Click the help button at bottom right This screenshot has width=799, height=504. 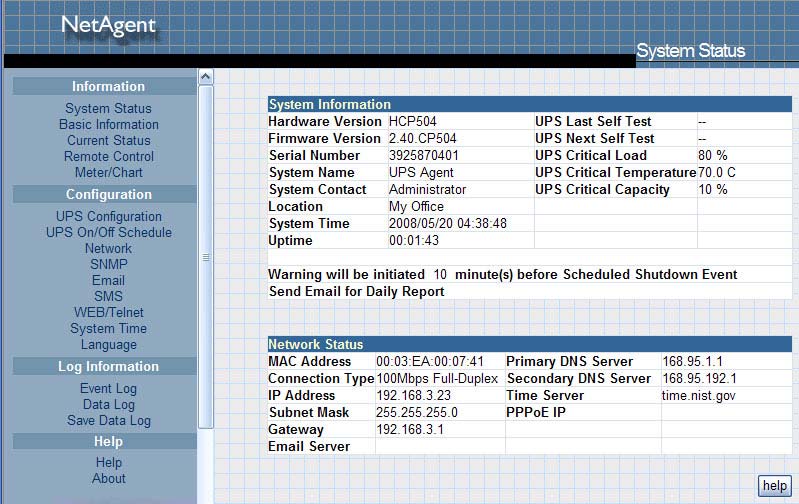pos(775,486)
